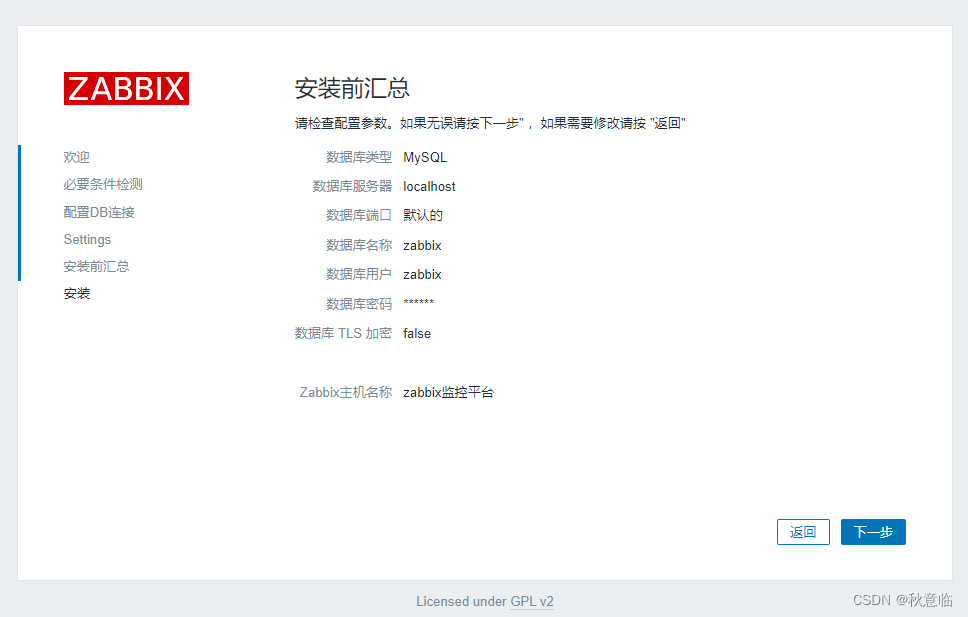Click the MySQL database type value
Screen dimensions: 968x617
424,157
